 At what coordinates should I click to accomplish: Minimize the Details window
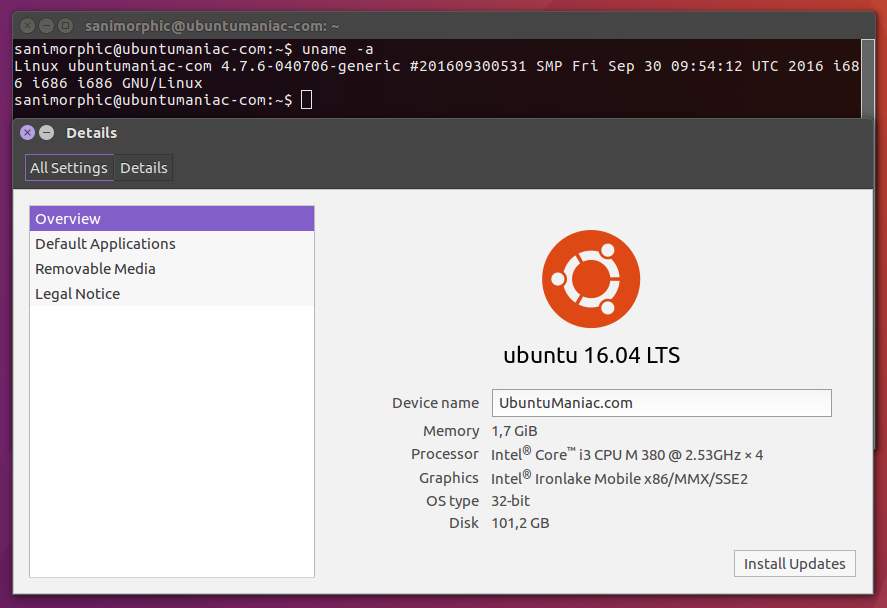(47, 133)
